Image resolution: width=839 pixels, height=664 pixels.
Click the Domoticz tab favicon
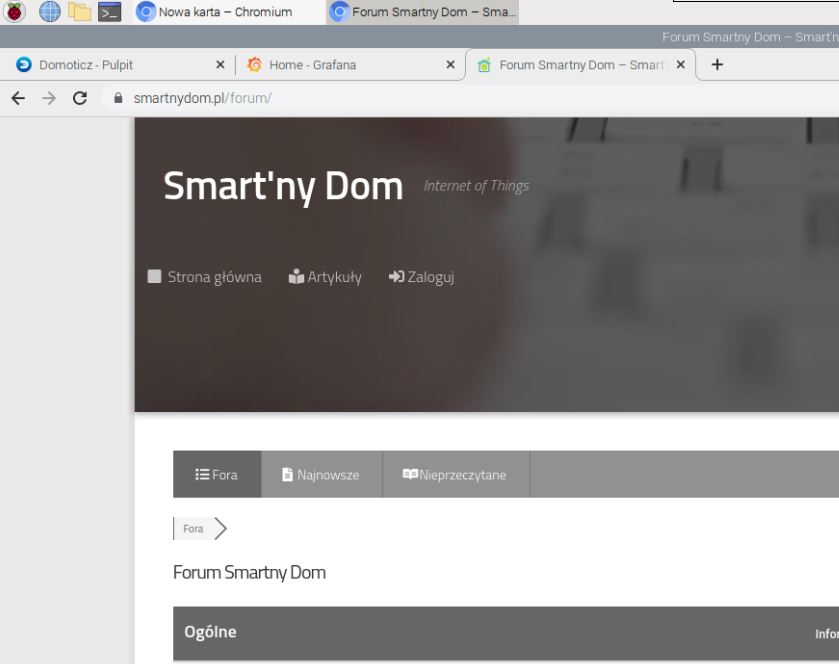pos(24,65)
